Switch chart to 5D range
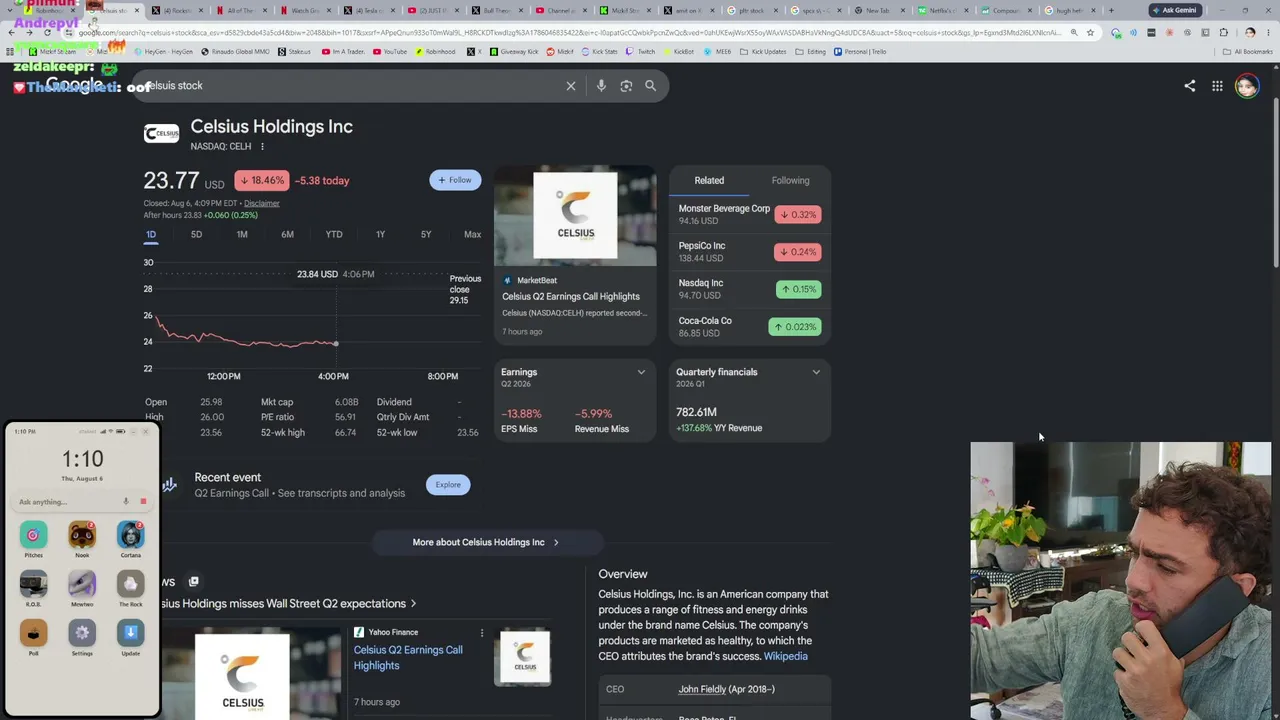The width and height of the screenshot is (1280, 720). click(x=196, y=234)
